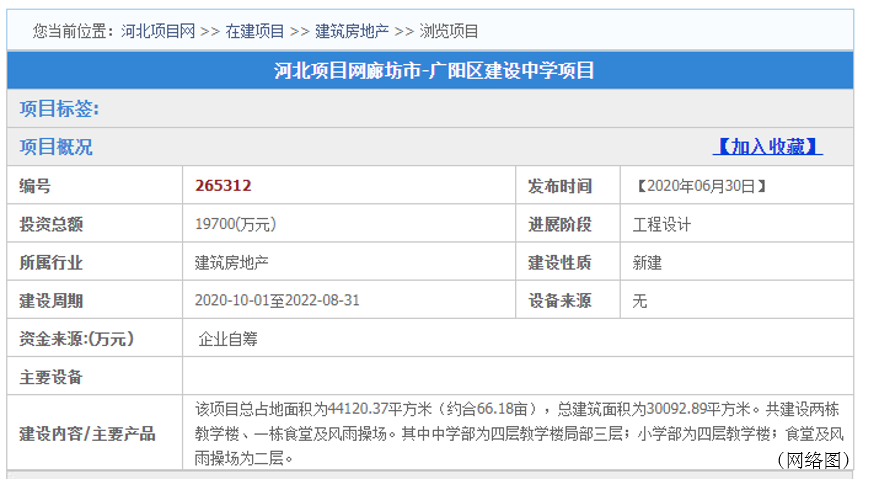Click the empty 主要设备 value cell
The image size is (877, 483).
point(517,377)
